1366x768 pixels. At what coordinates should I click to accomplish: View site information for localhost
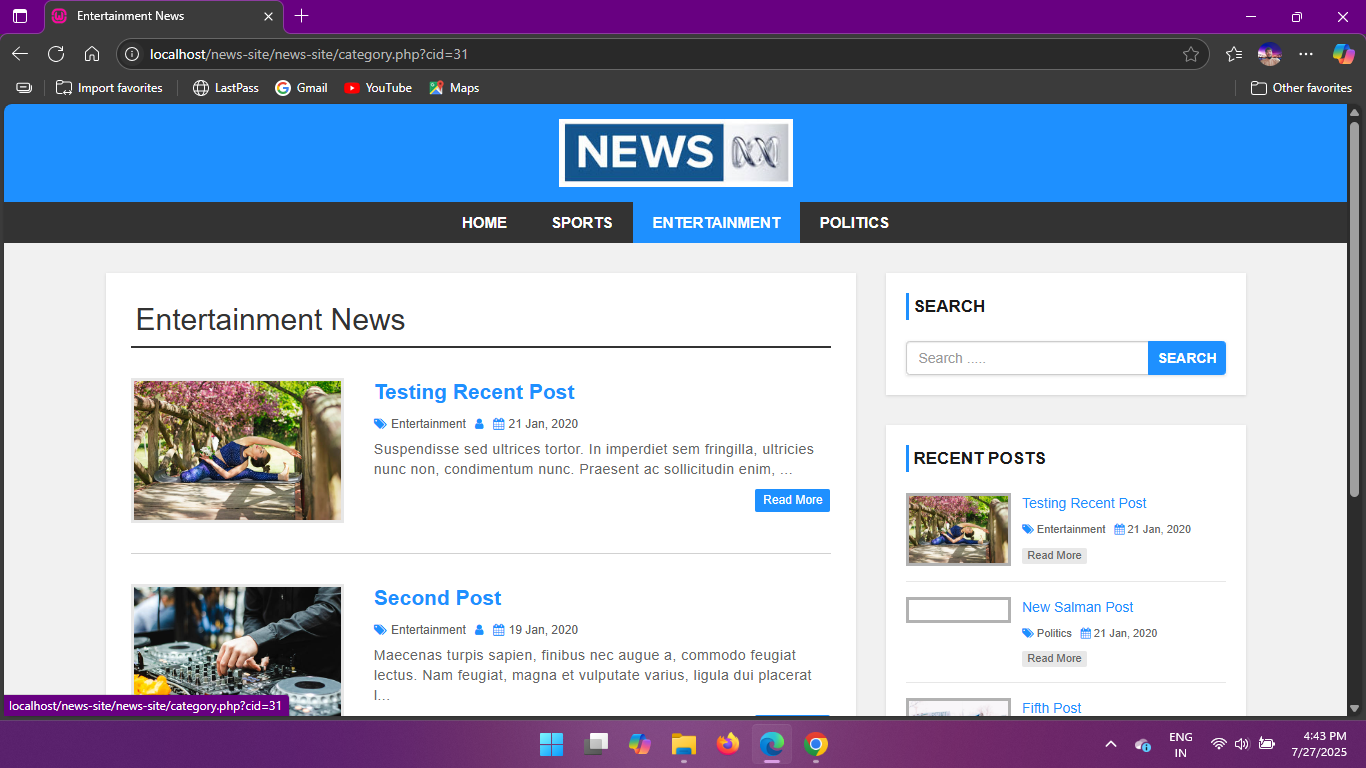tap(132, 54)
